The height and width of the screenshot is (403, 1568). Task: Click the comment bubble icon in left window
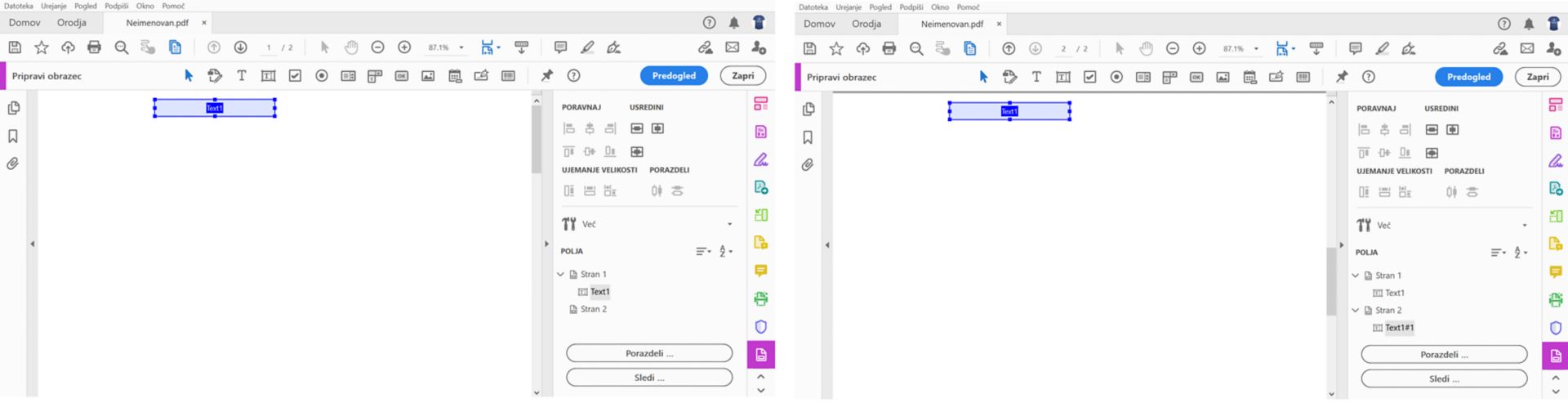560,47
